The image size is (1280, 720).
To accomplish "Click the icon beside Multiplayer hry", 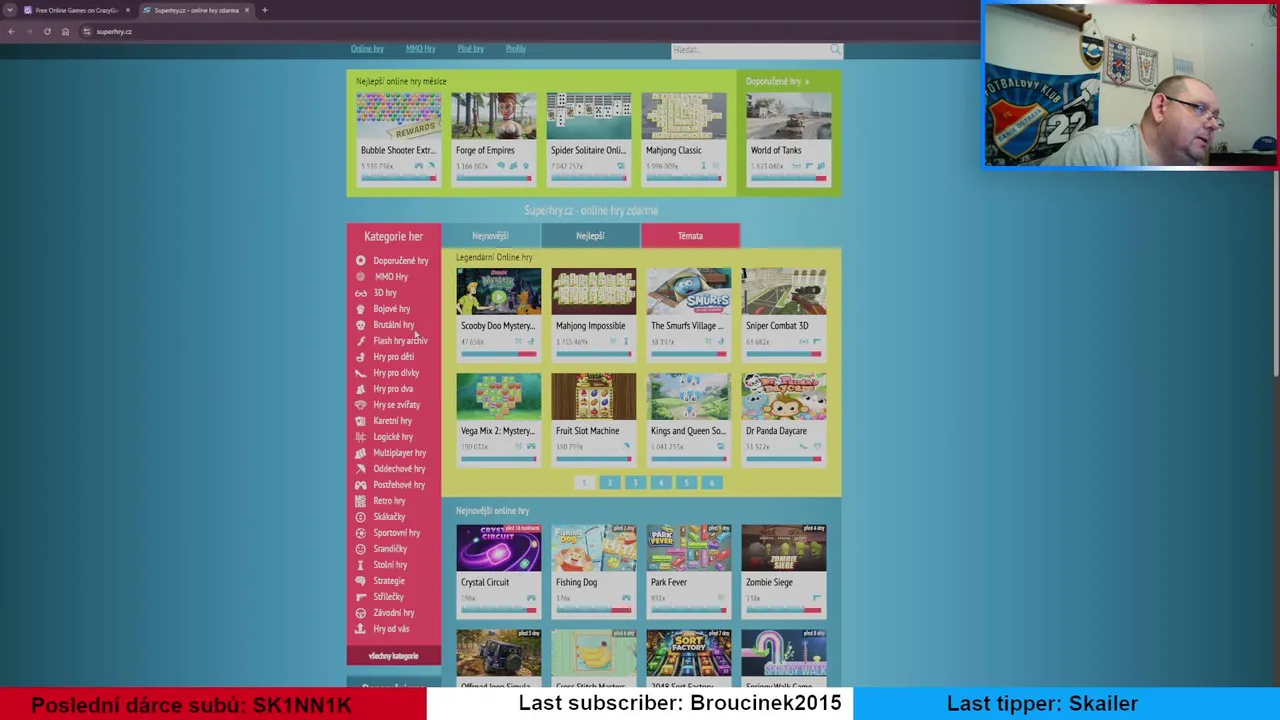I will click(361, 453).
